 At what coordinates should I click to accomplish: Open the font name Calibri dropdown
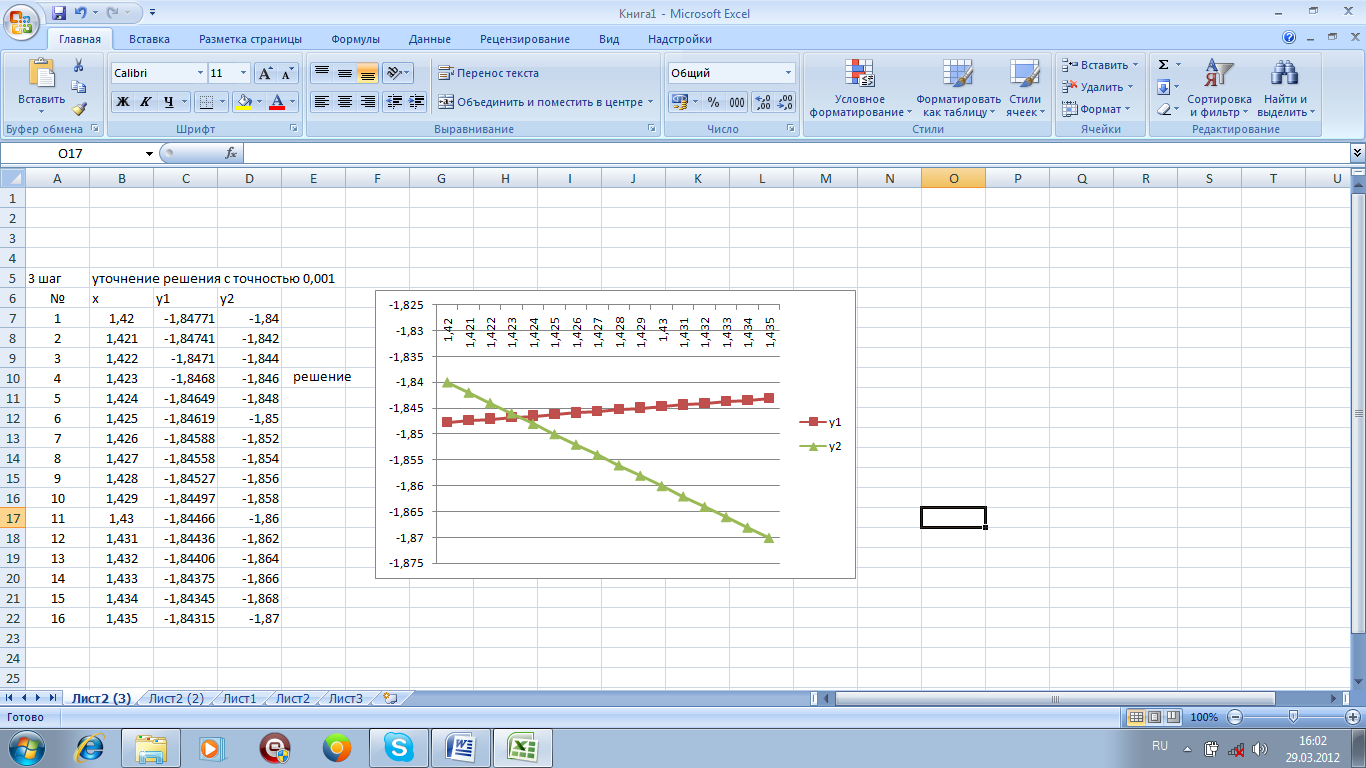198,73
